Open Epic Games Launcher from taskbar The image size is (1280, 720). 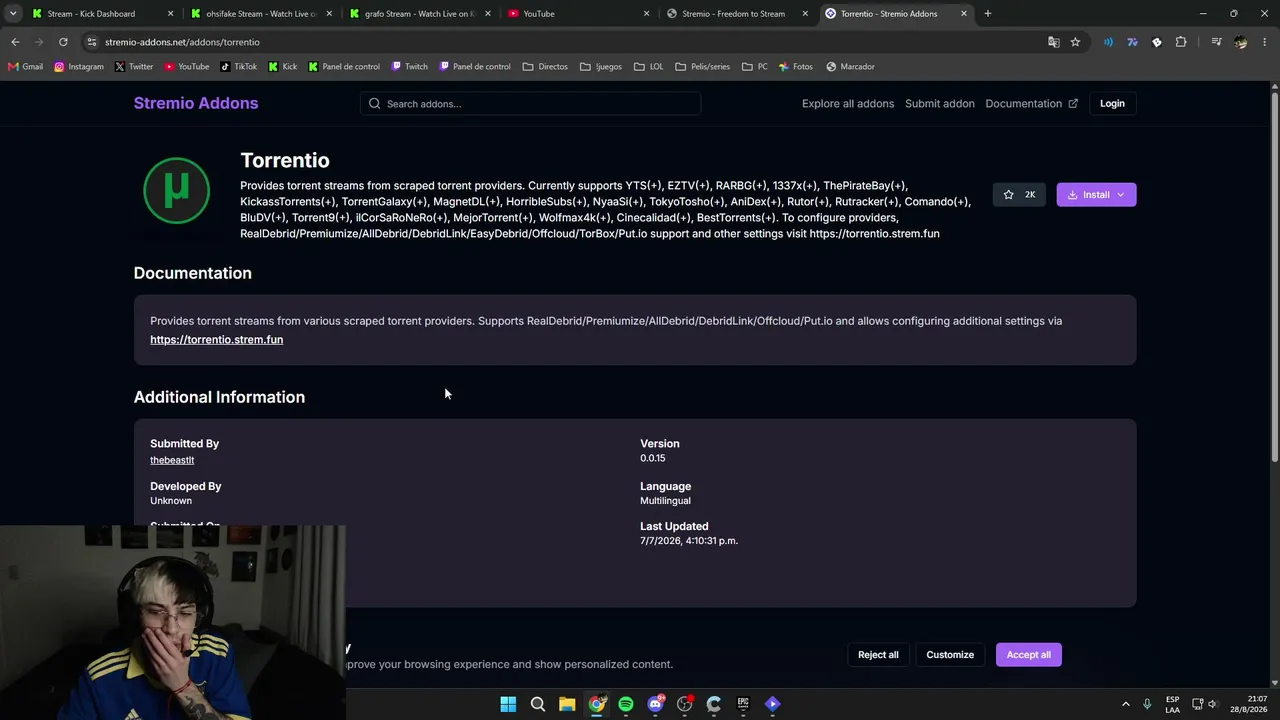(x=743, y=704)
